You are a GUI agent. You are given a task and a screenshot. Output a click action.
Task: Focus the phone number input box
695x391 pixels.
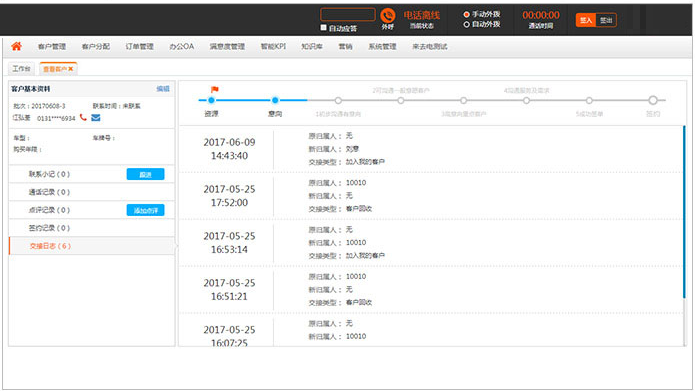[x=348, y=14]
